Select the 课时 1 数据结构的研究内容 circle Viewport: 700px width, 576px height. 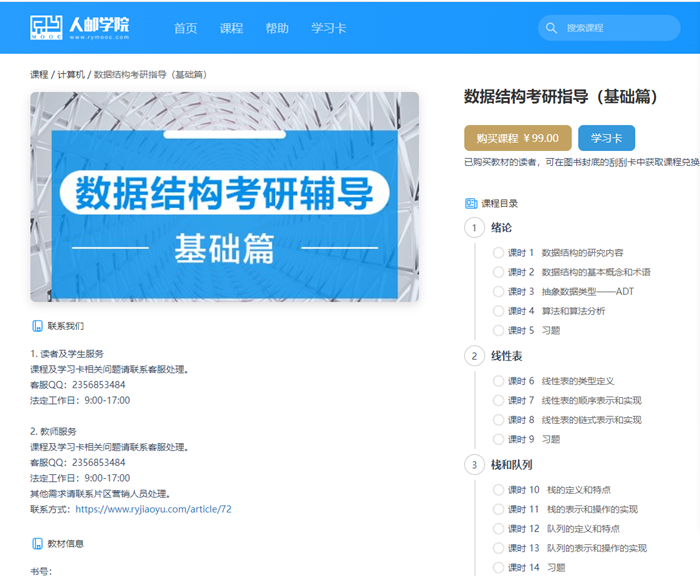tap(498, 253)
